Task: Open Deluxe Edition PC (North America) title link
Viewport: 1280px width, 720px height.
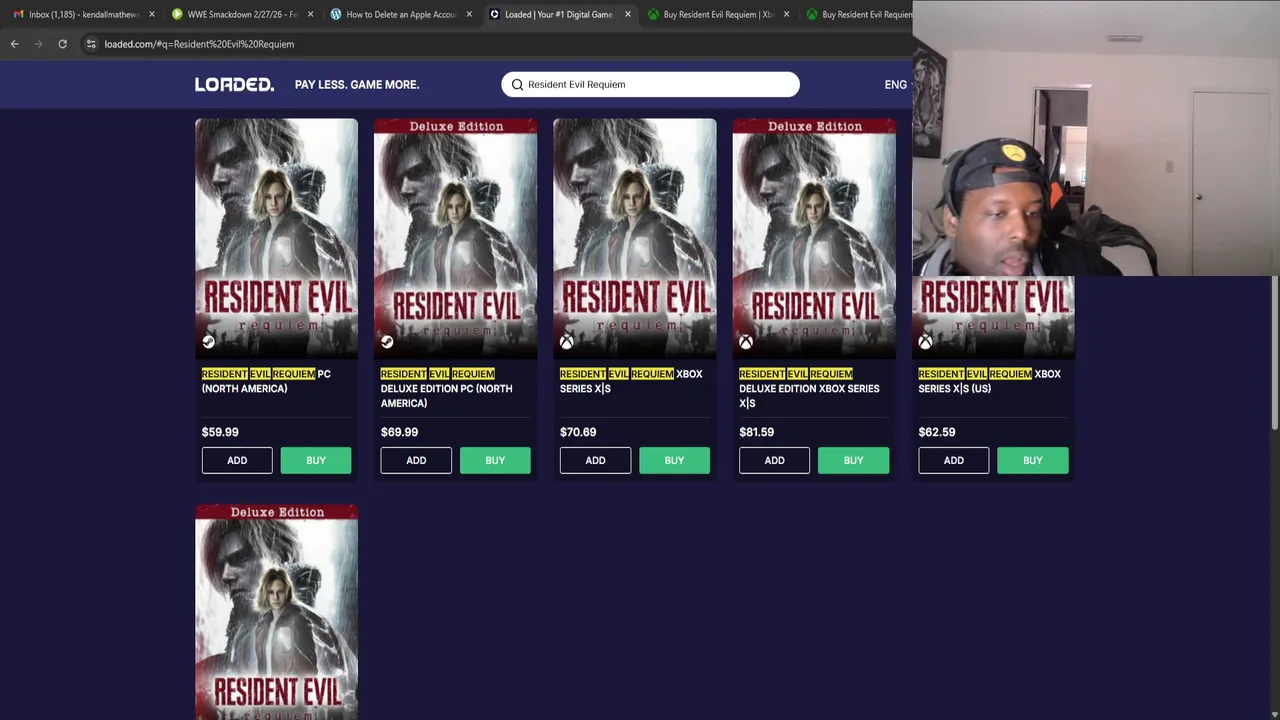Action: click(x=446, y=388)
